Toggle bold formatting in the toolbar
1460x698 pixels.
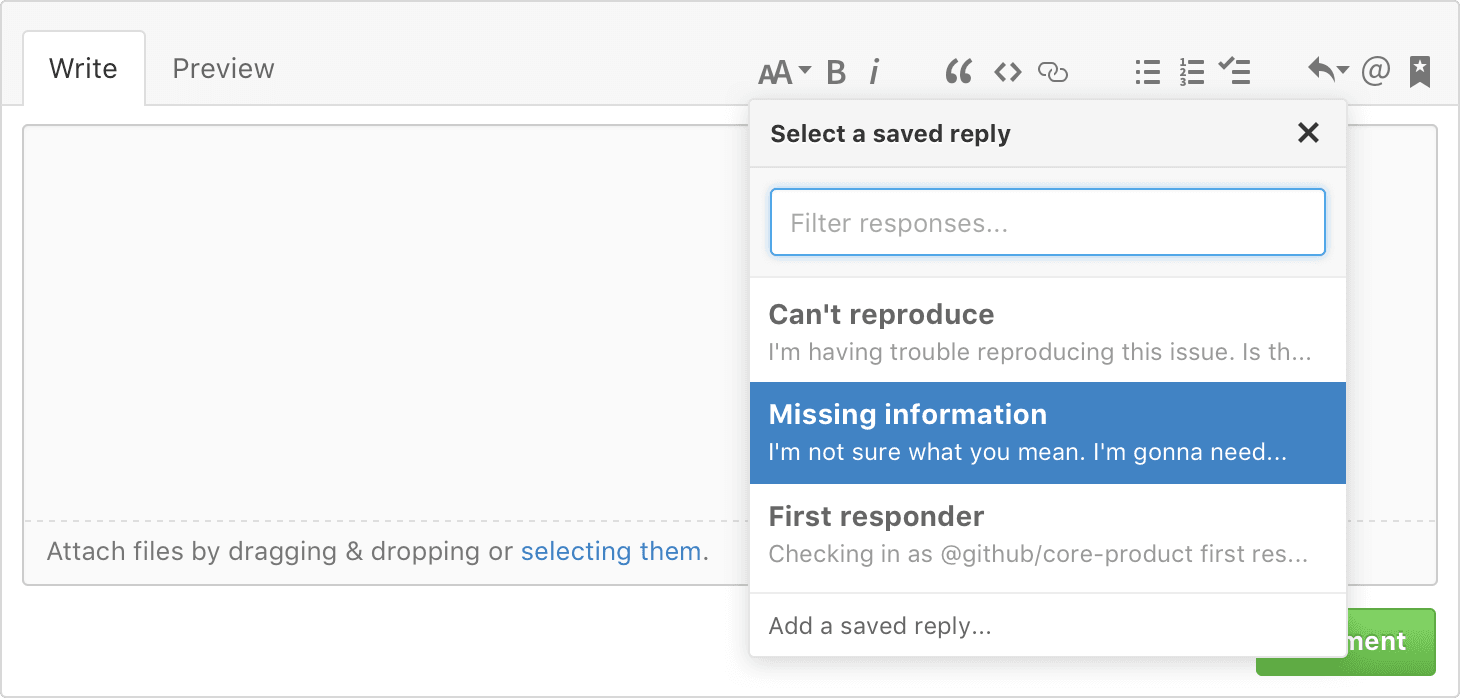pyautogui.click(x=836, y=71)
